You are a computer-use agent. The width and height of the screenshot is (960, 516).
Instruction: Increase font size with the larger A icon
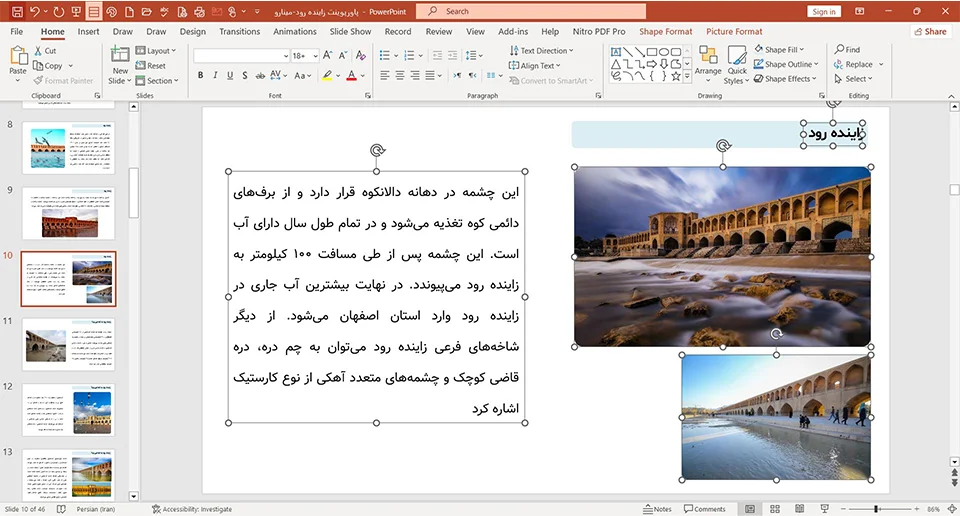tap(328, 56)
